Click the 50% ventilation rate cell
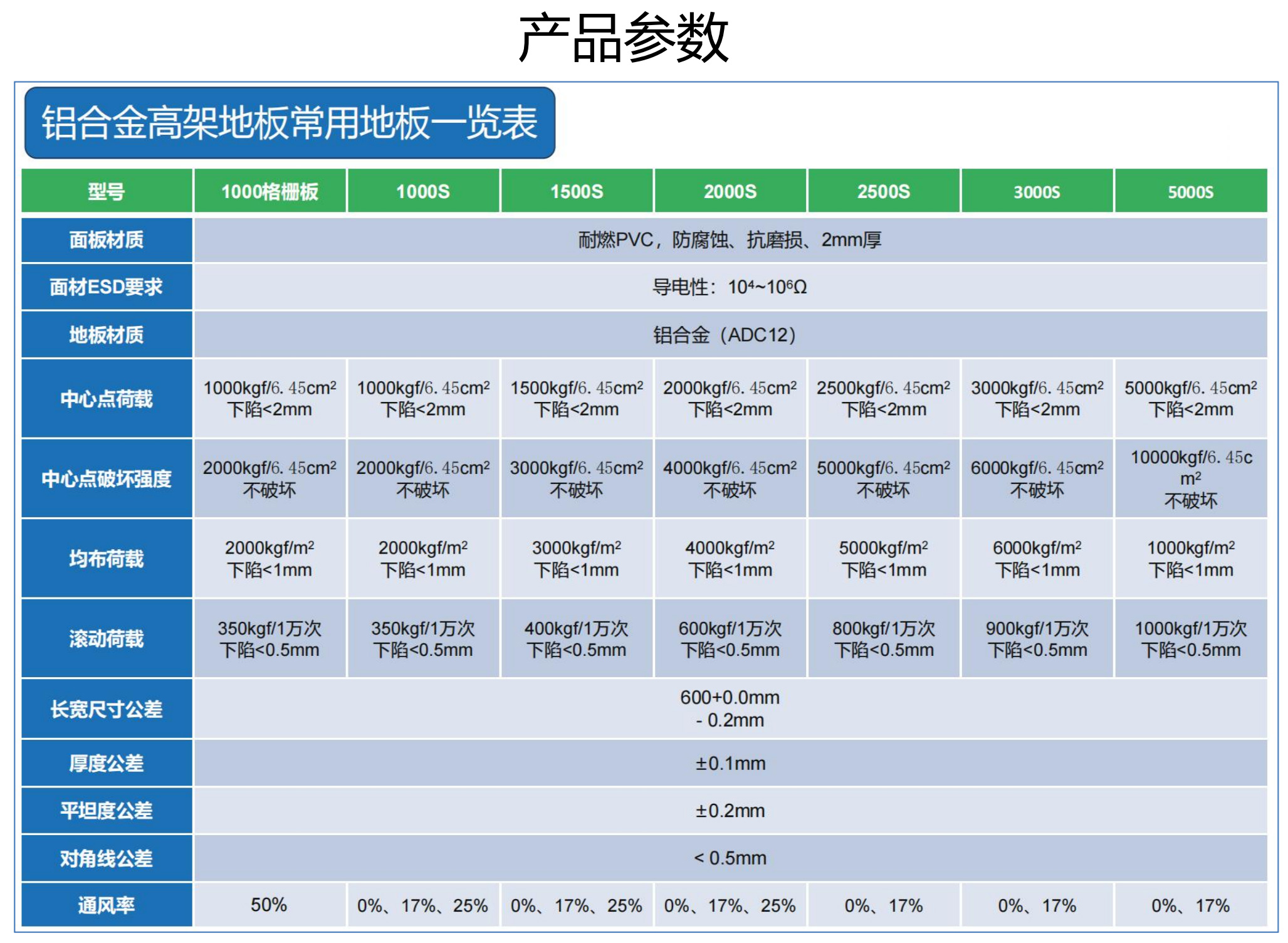This screenshot has width=1288, height=943. point(270,905)
